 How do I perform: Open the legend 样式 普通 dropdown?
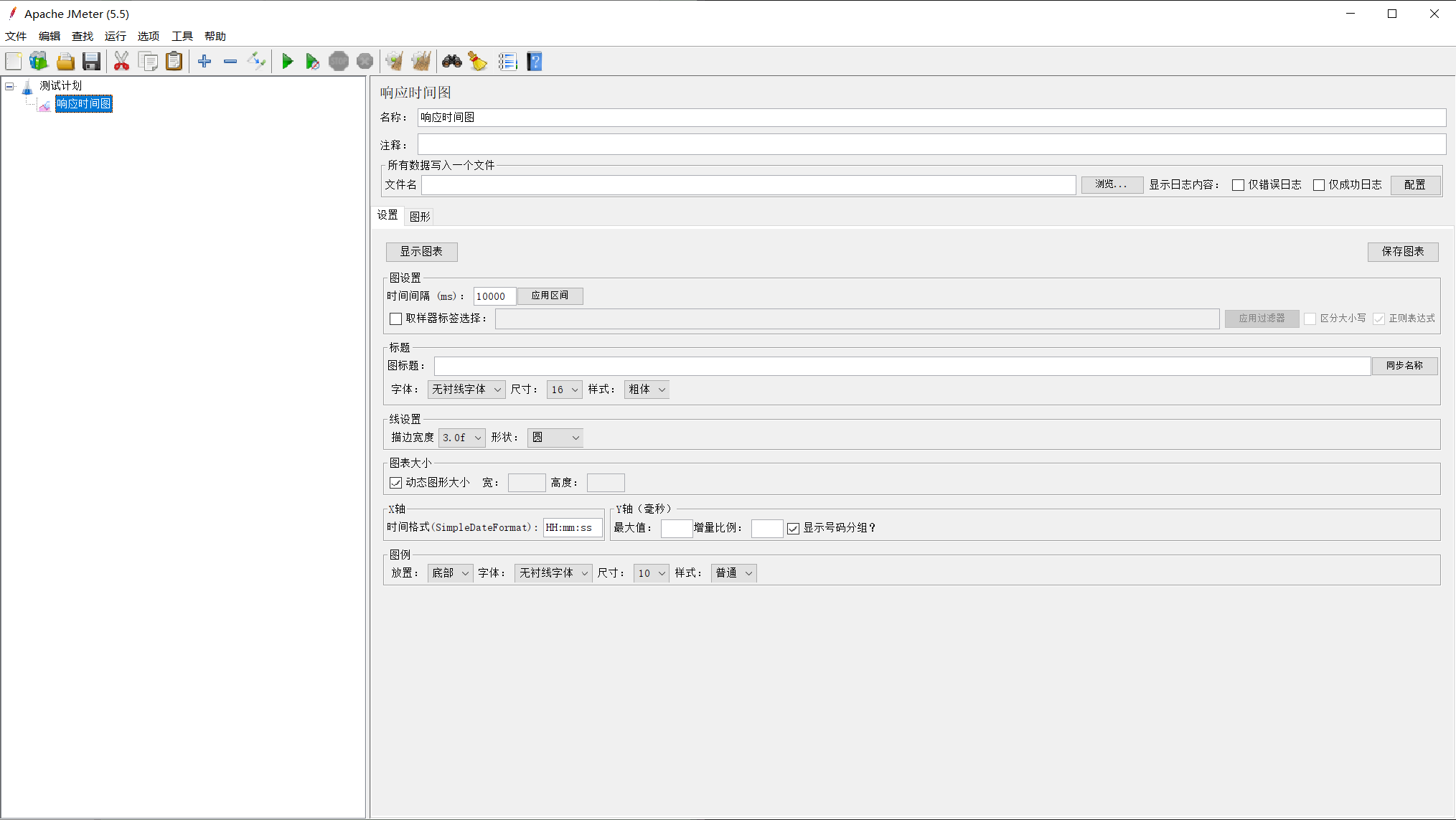click(733, 573)
